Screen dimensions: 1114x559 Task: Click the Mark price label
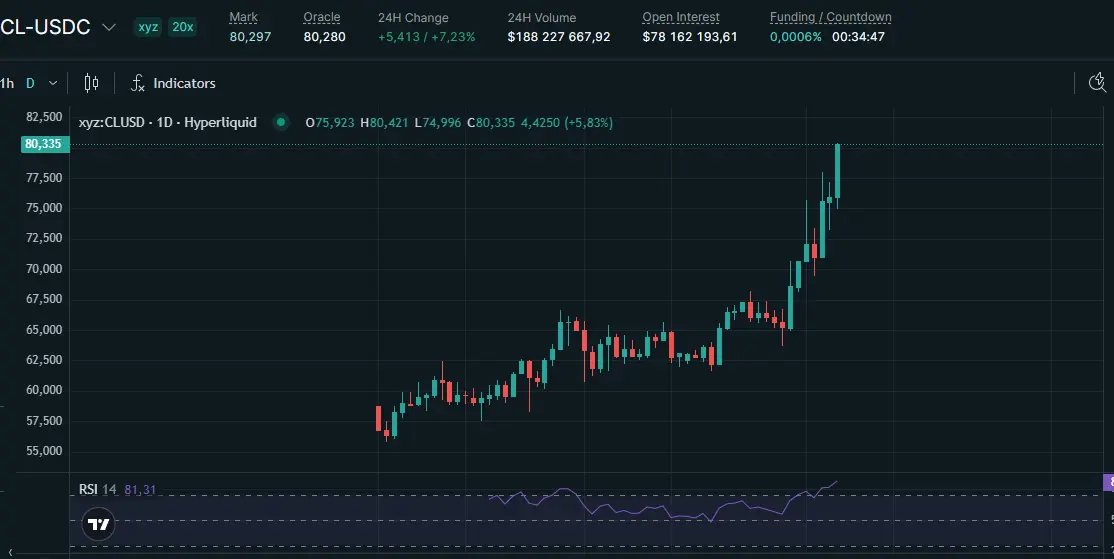(x=244, y=17)
